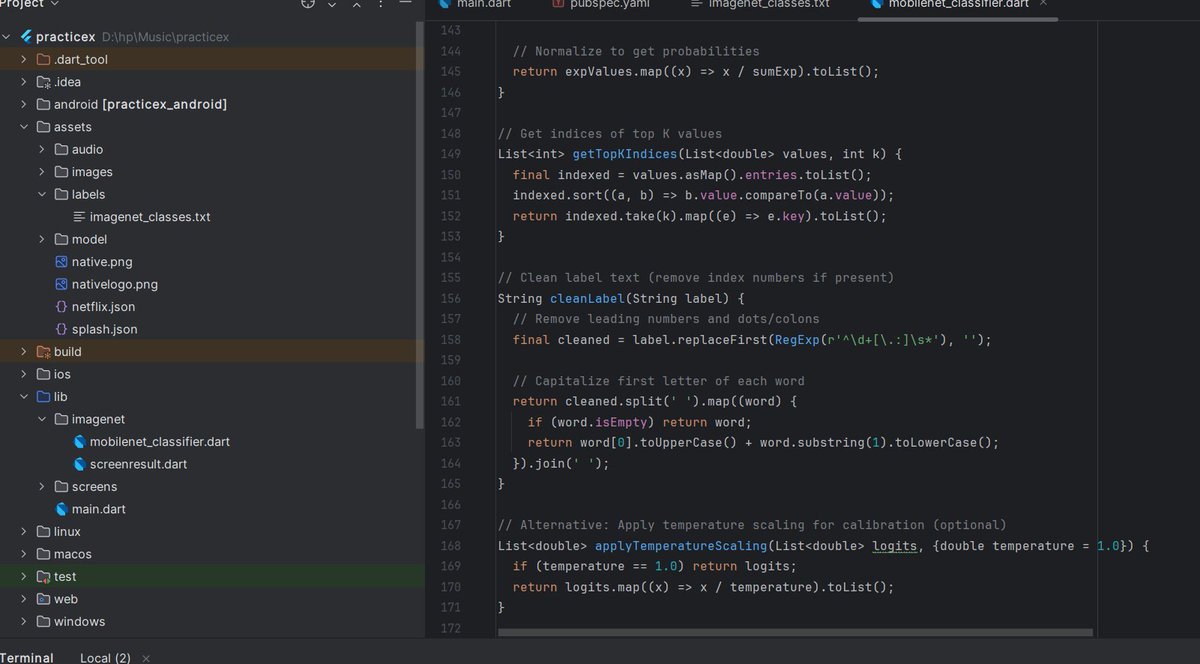Image resolution: width=1200 pixels, height=664 pixels.
Task: Select the model folder name in the tree
Action: point(89,239)
